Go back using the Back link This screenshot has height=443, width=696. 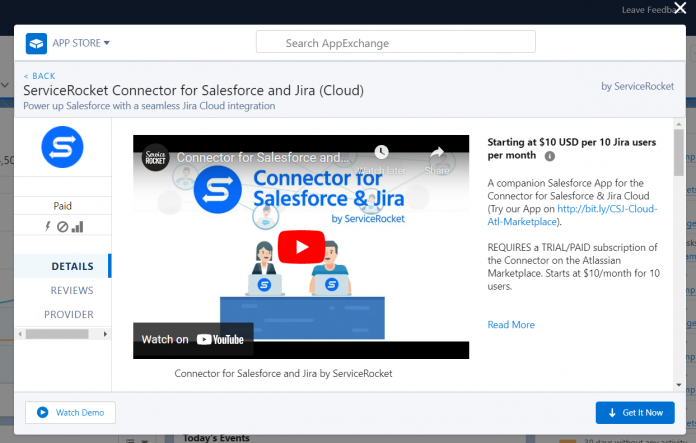(x=40, y=76)
